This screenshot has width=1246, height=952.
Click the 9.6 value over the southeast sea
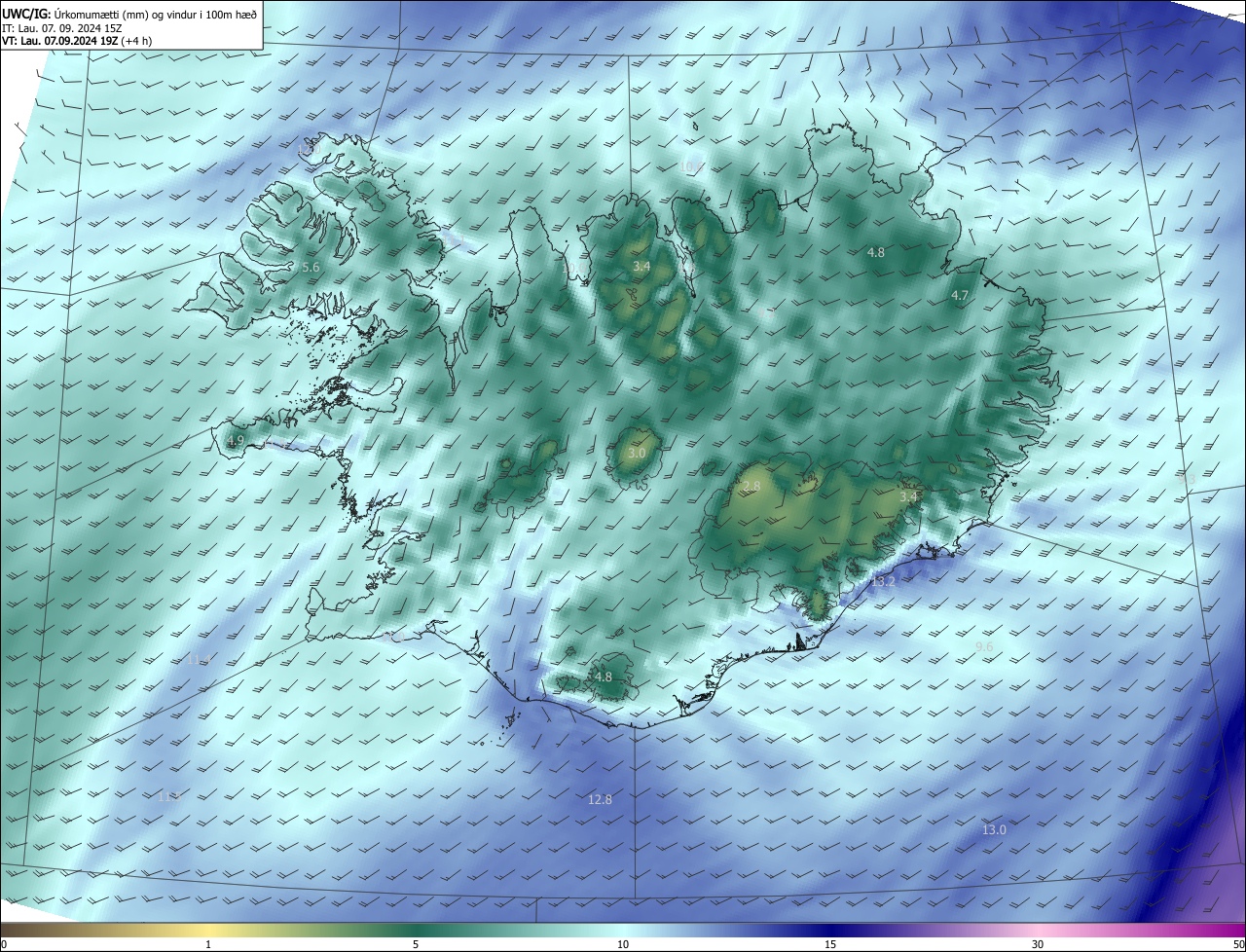coord(984,647)
